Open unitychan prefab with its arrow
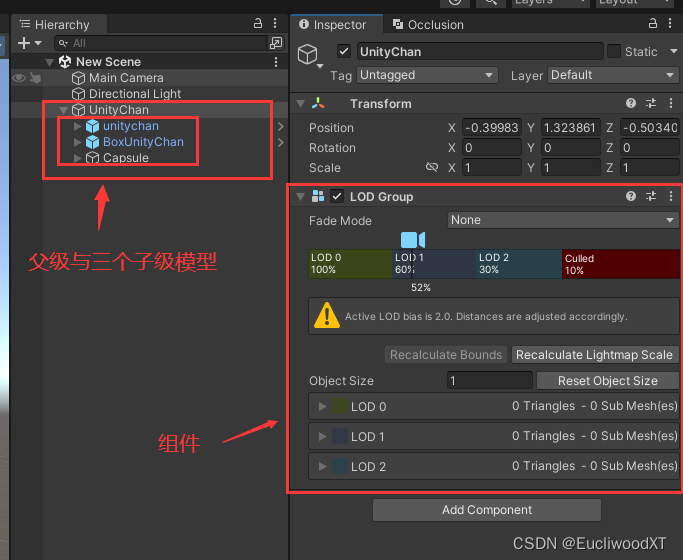This screenshot has width=683, height=560. [x=281, y=126]
